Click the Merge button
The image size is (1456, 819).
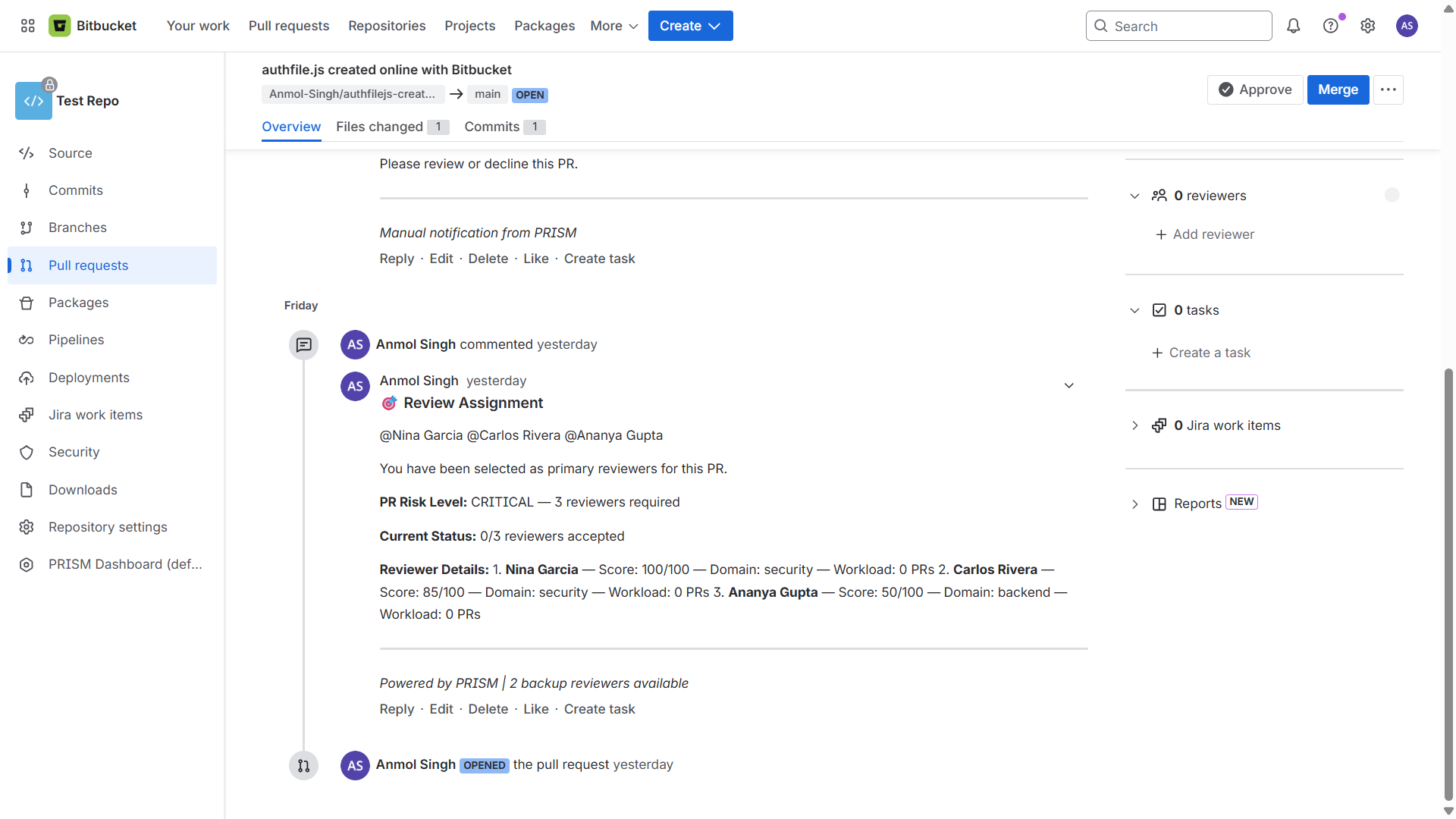[1338, 89]
